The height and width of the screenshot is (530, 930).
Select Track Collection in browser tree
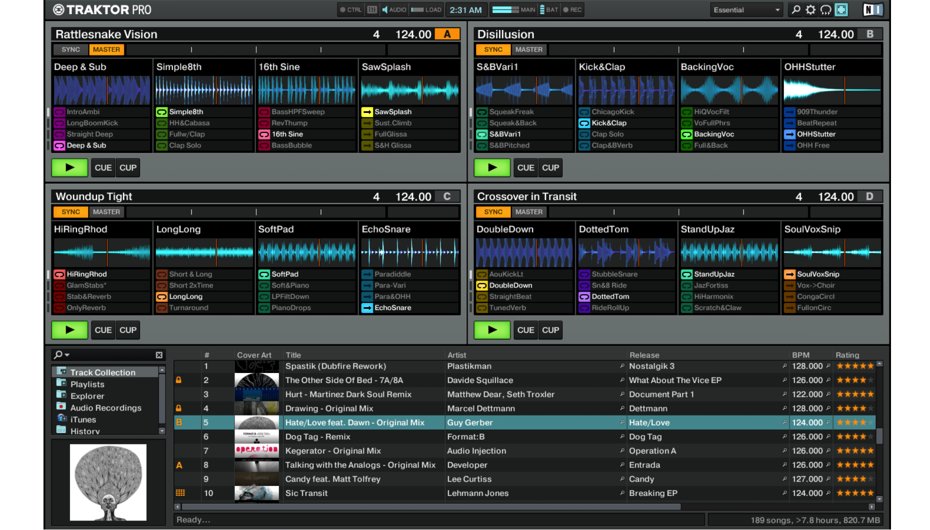[x=103, y=372]
